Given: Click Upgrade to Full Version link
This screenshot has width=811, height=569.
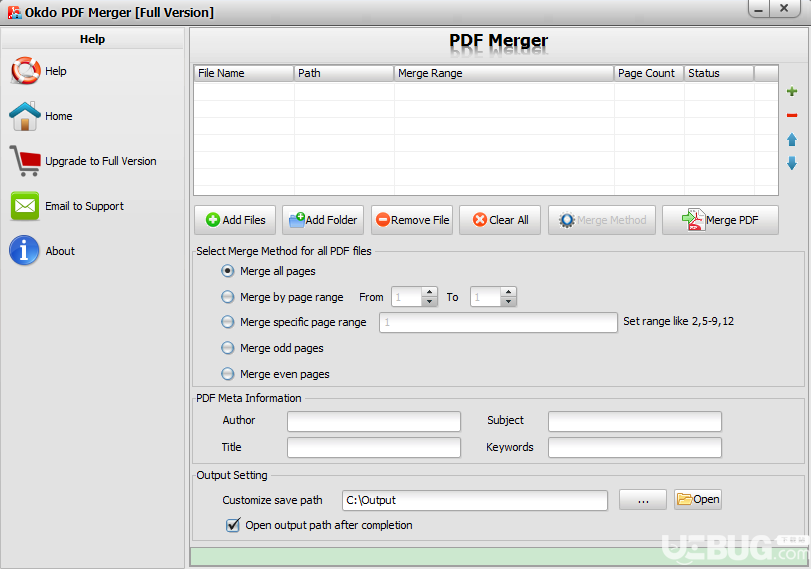Looking at the screenshot, I should [101, 161].
